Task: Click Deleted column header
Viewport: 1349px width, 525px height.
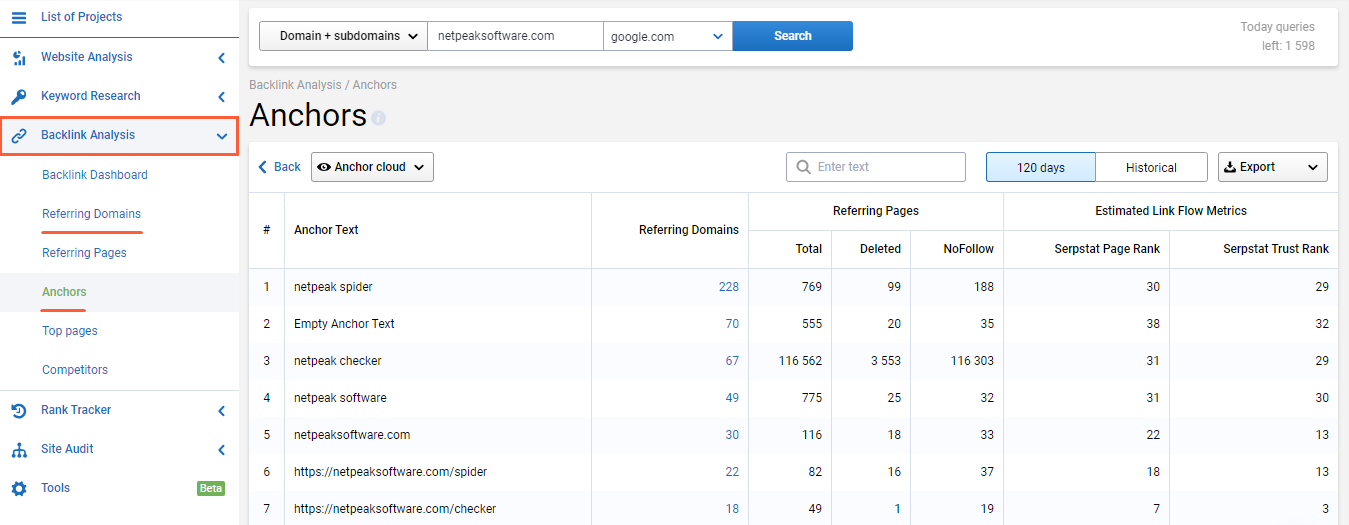Action: [x=881, y=249]
